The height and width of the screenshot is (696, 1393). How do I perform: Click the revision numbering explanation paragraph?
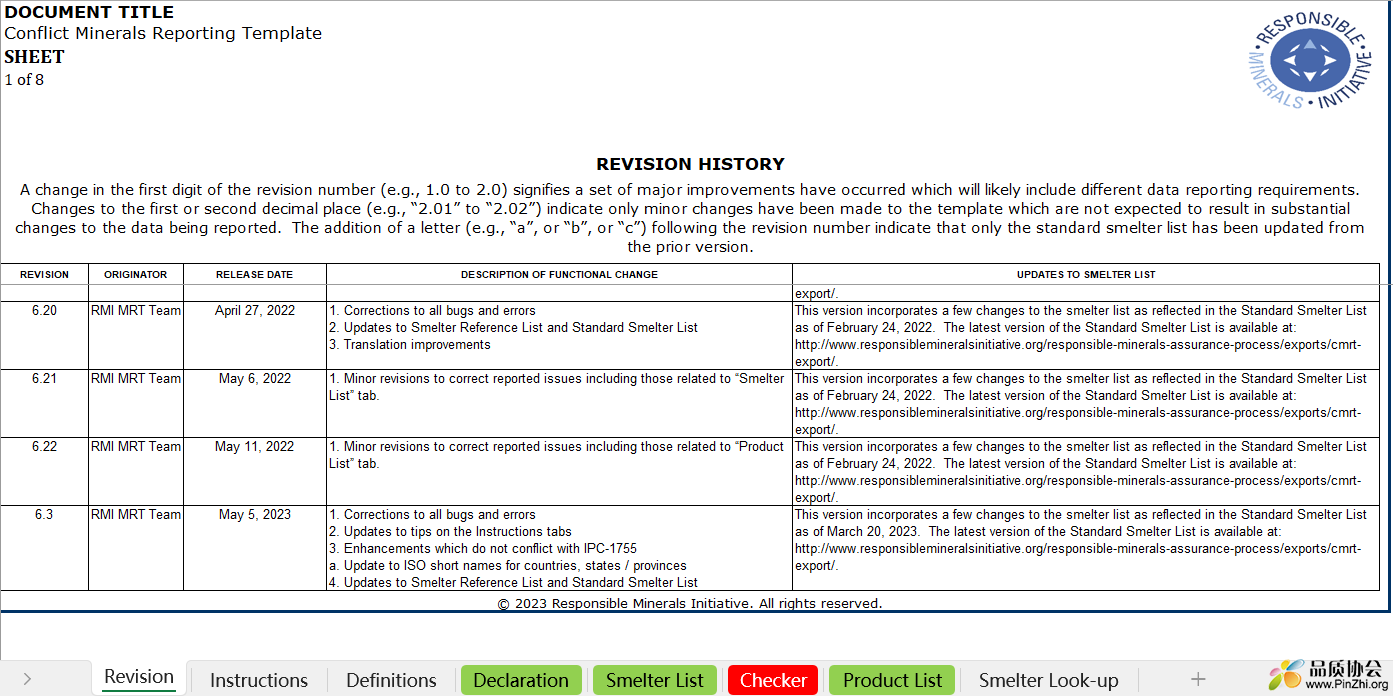point(690,218)
